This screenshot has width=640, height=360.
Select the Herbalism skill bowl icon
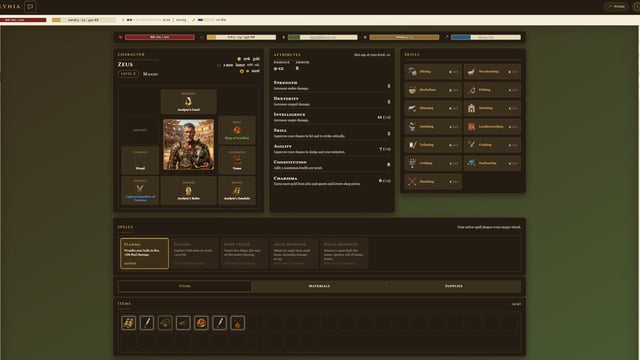[412, 90]
